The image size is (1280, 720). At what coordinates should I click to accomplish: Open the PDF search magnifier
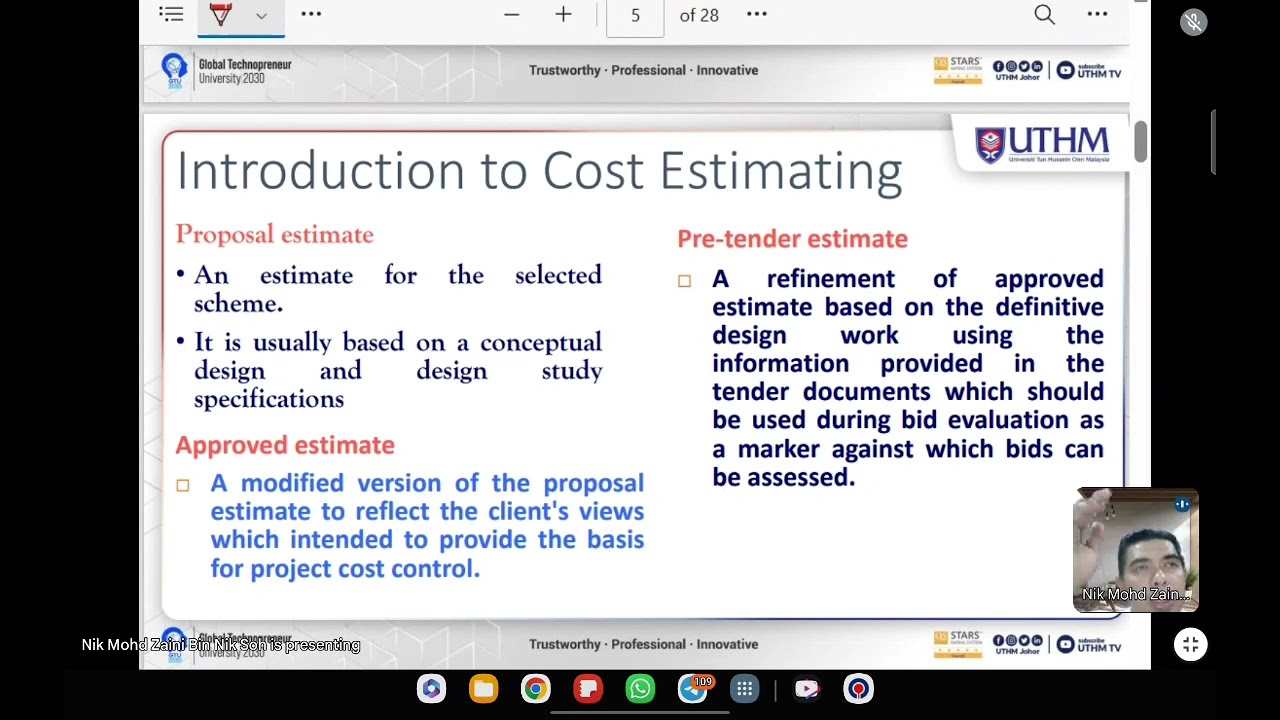click(x=1044, y=14)
